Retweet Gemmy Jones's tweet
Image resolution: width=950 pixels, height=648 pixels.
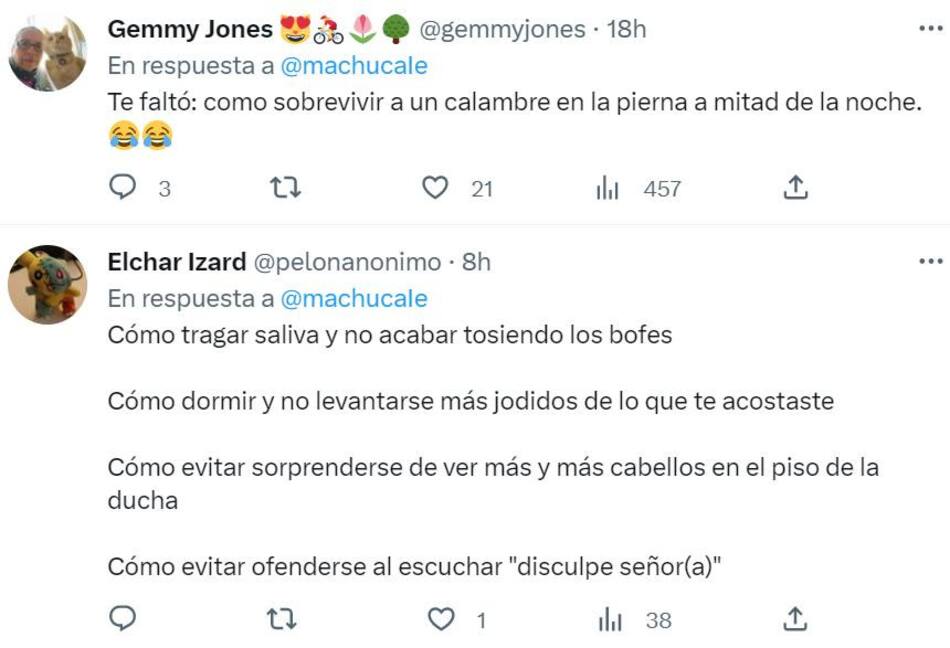click(285, 188)
